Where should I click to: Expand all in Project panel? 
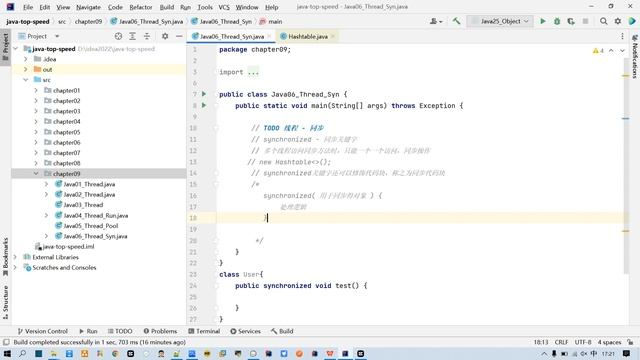coord(133,36)
